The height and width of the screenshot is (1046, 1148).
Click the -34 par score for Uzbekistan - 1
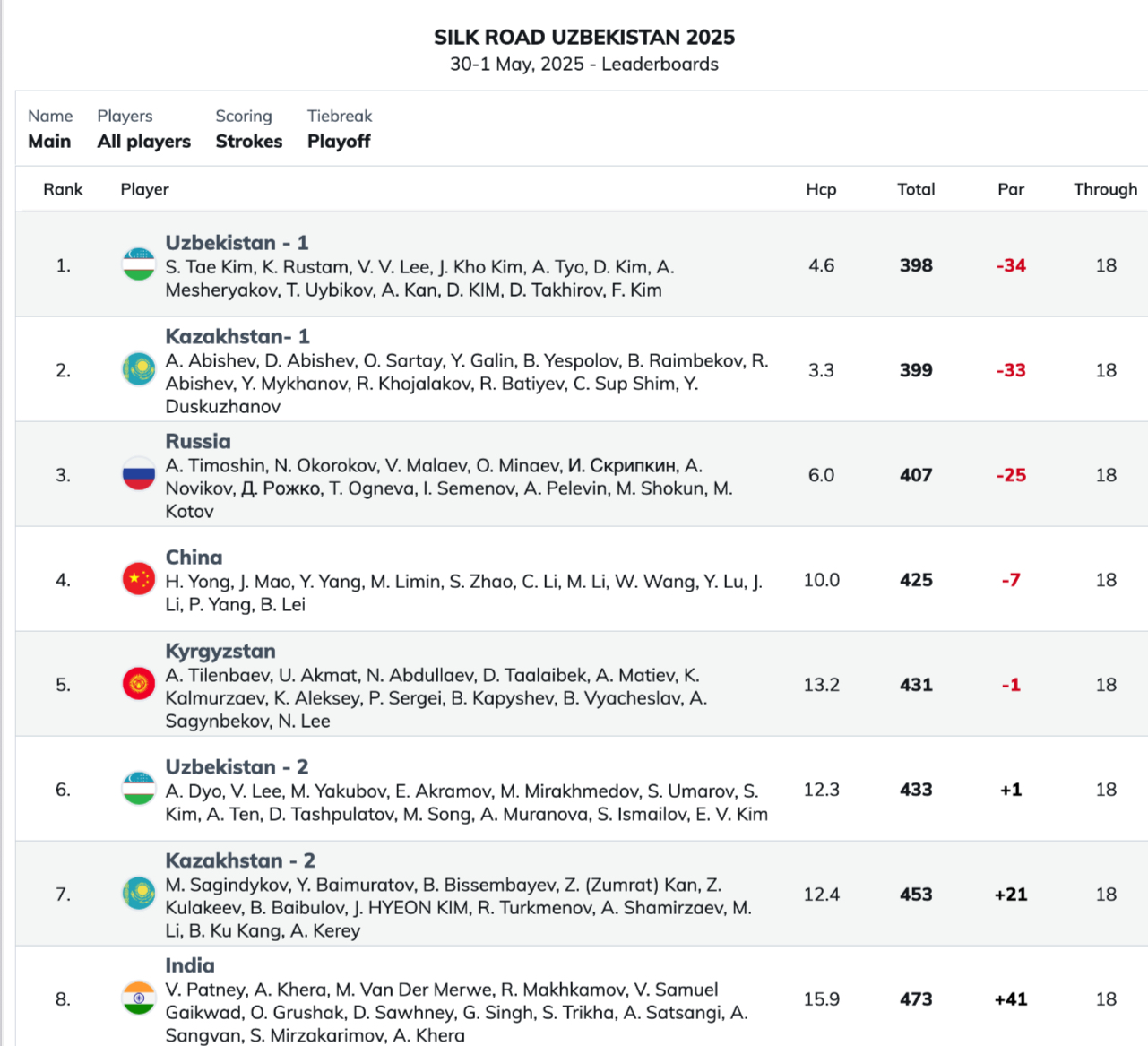pos(1011,266)
